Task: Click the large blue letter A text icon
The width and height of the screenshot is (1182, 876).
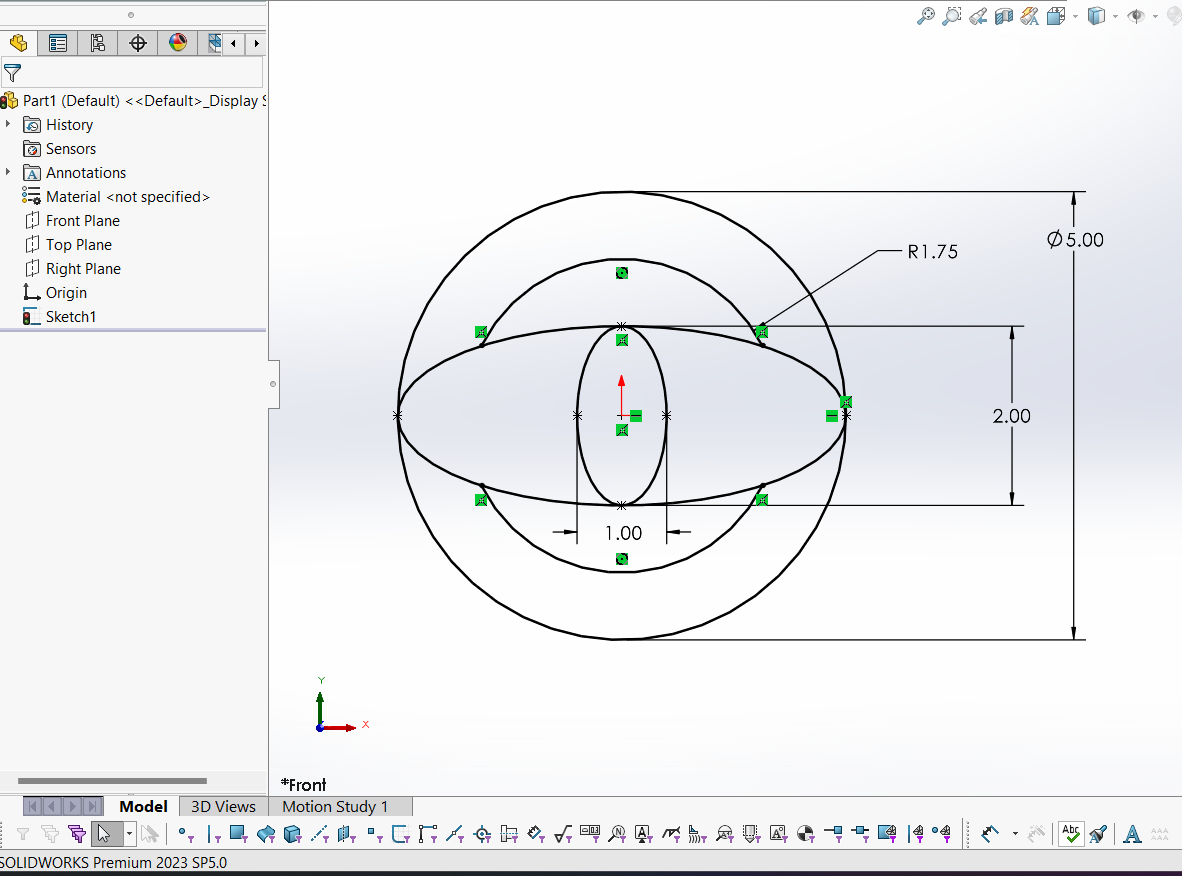Action: pyautogui.click(x=1131, y=834)
